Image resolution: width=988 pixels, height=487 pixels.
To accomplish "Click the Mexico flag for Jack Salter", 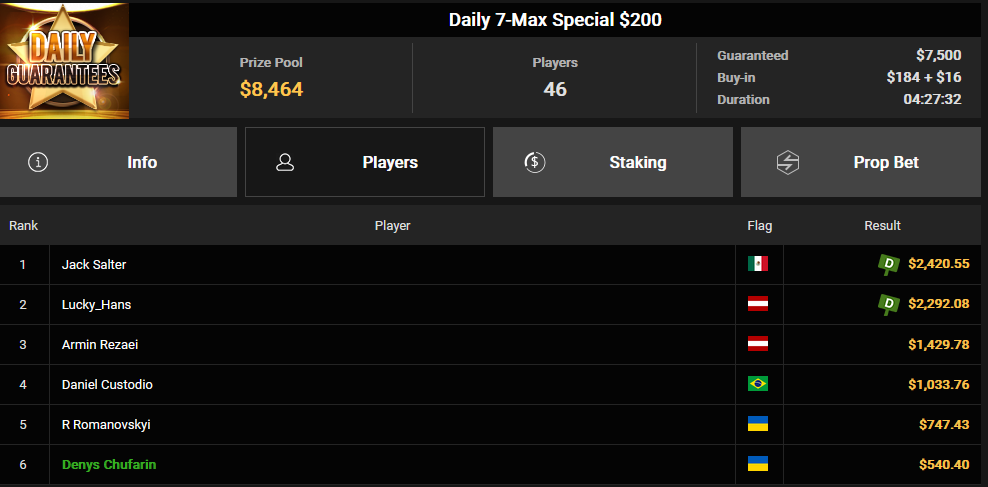I will click(x=757, y=265).
